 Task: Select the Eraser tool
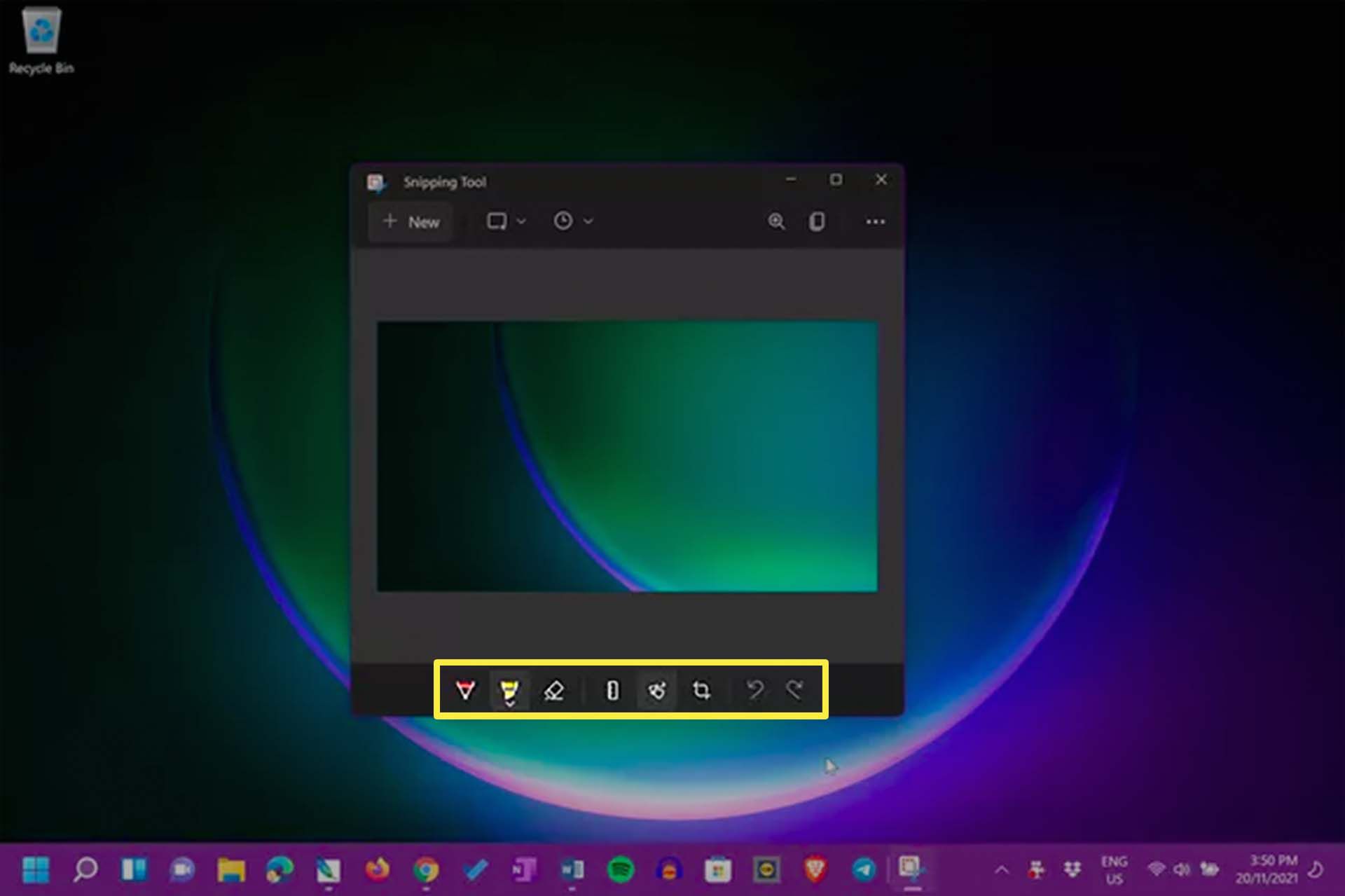coord(553,691)
